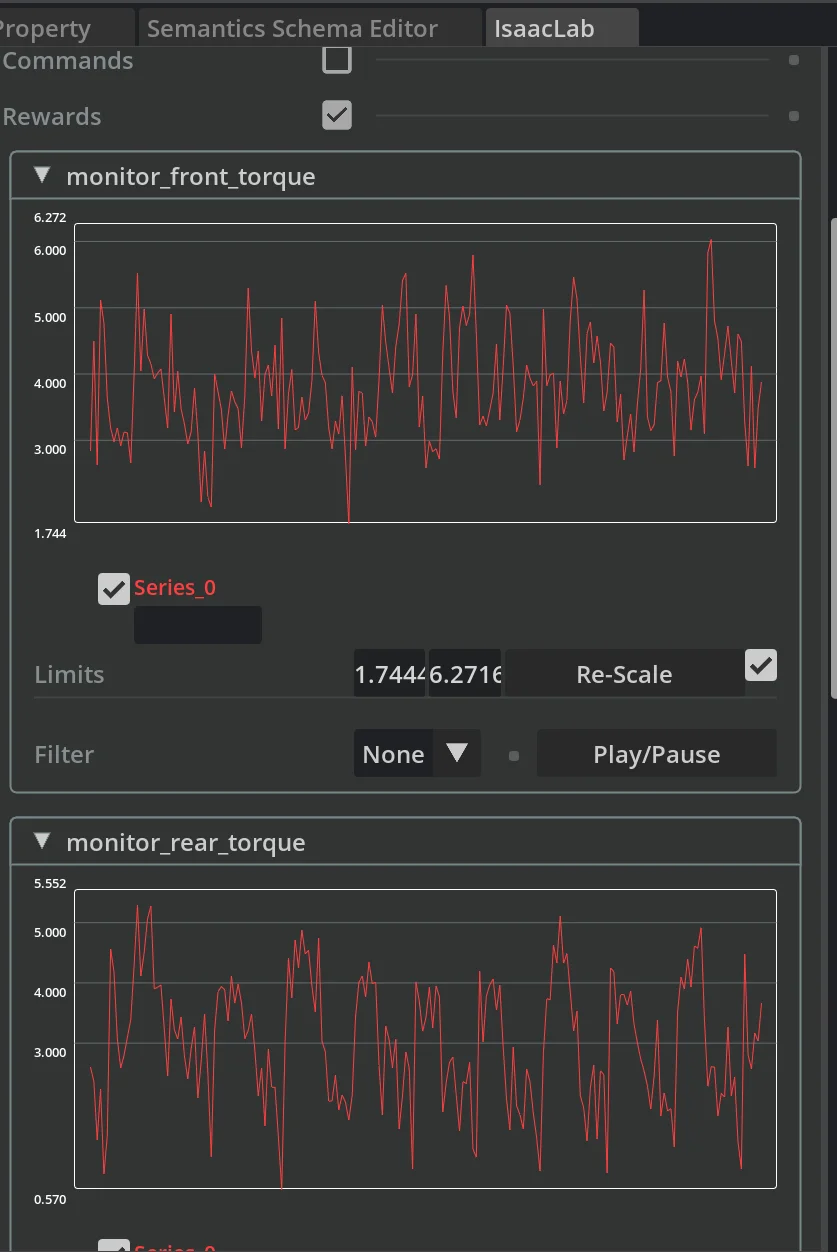The width and height of the screenshot is (837, 1252).
Task: Open the Filter dropdown showing None
Action: click(417, 754)
